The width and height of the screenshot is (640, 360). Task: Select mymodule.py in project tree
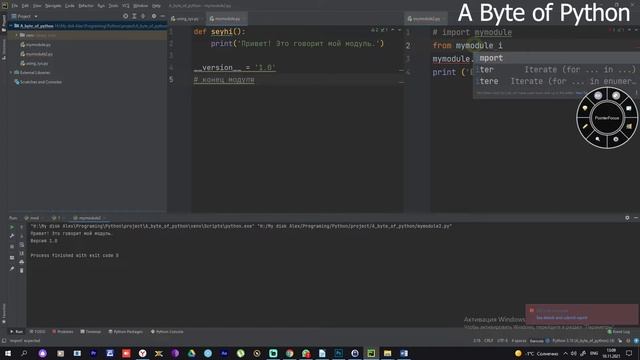click(x=36, y=44)
